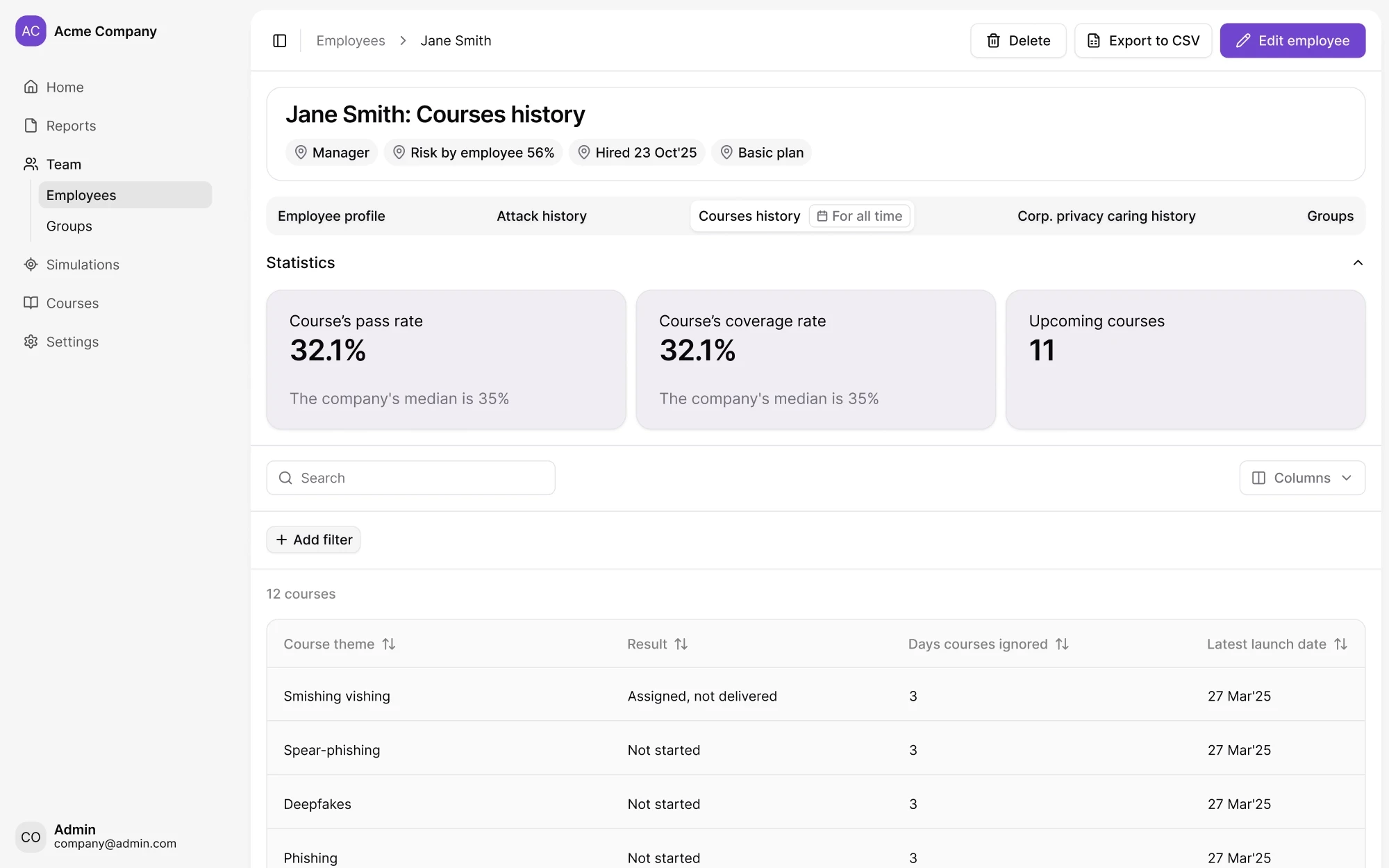Collapse the Statistics section
This screenshot has height=868, width=1389.
click(x=1358, y=262)
